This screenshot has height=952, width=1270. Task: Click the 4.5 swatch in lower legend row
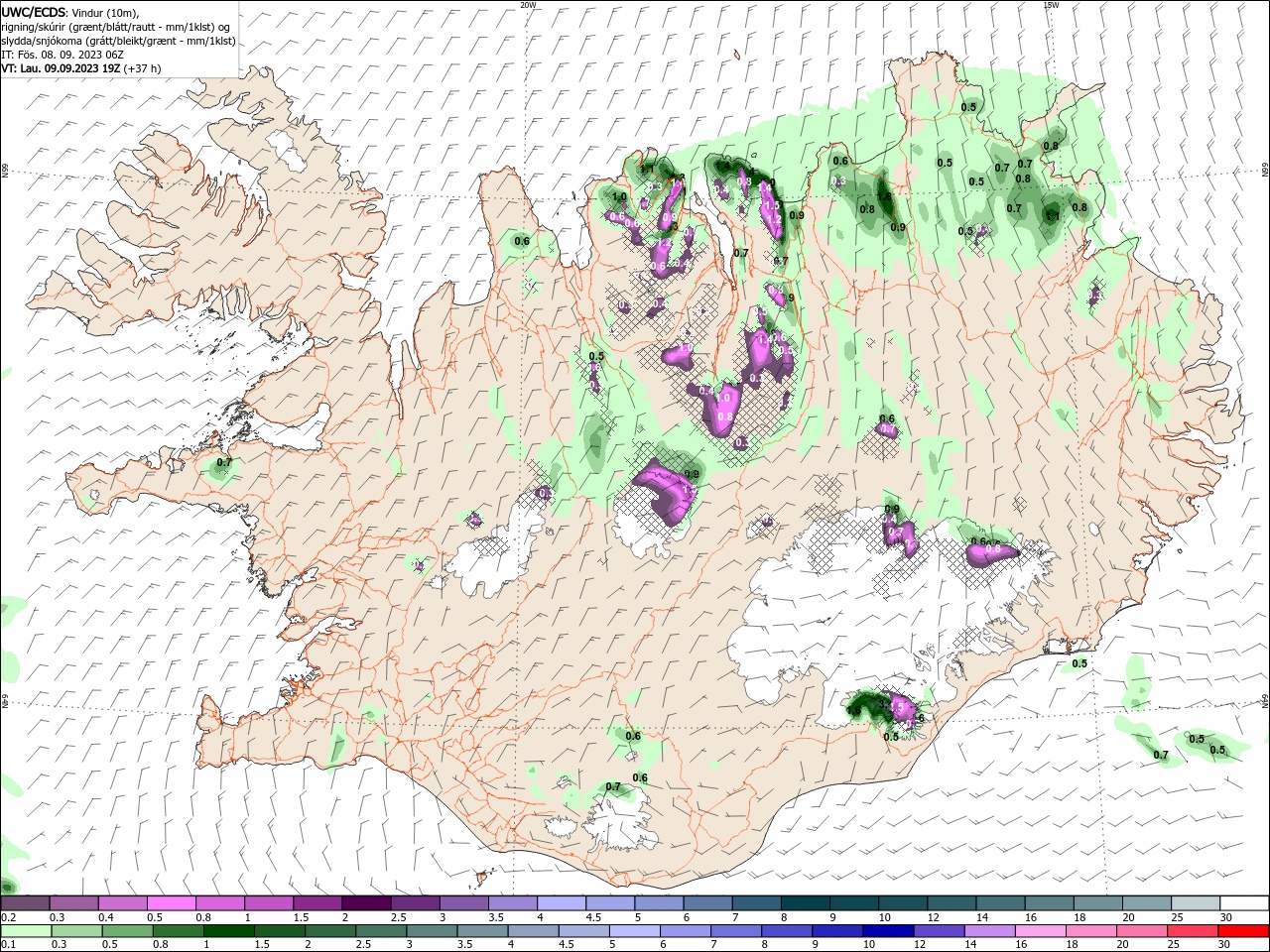coord(583,931)
